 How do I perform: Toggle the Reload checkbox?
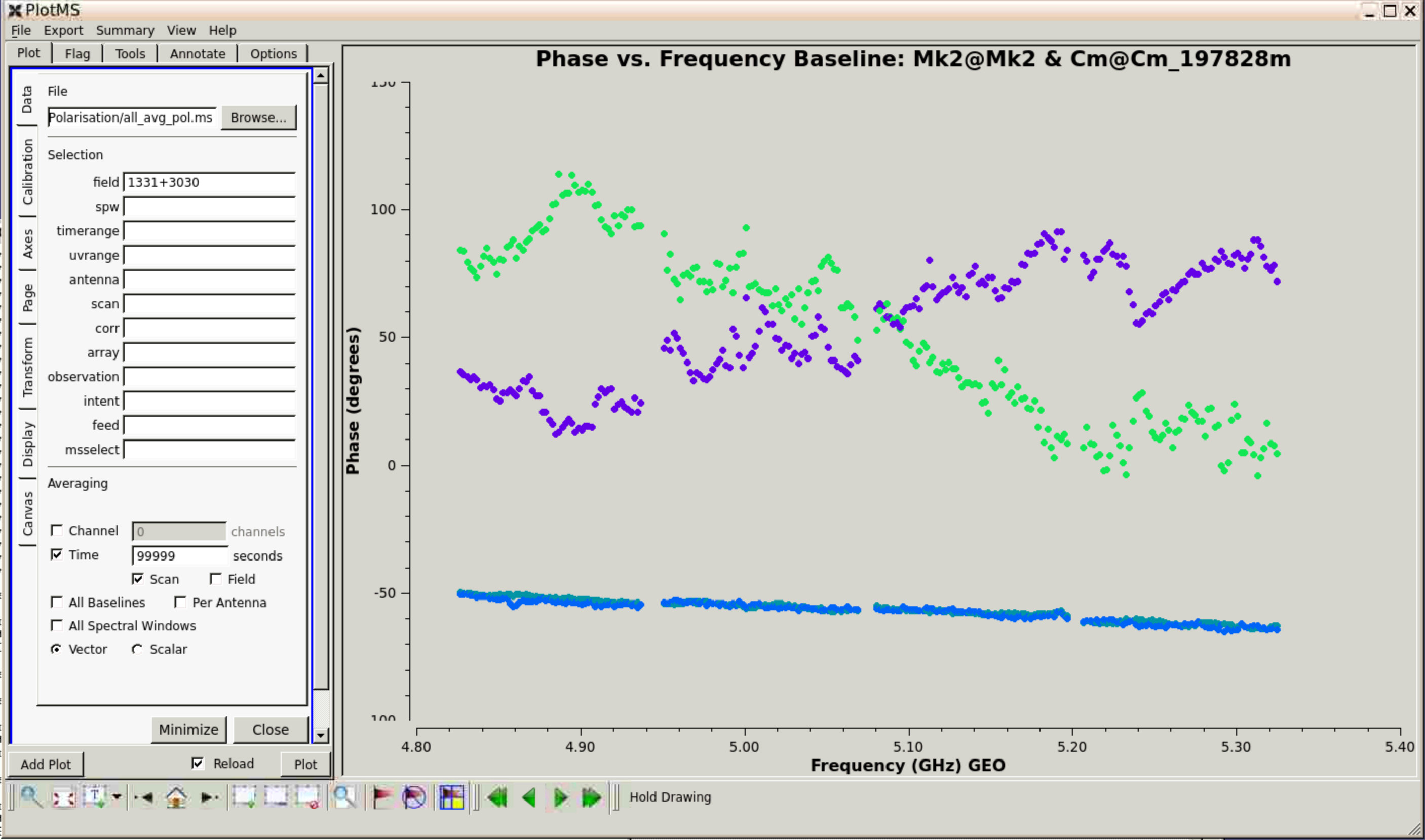[198, 764]
